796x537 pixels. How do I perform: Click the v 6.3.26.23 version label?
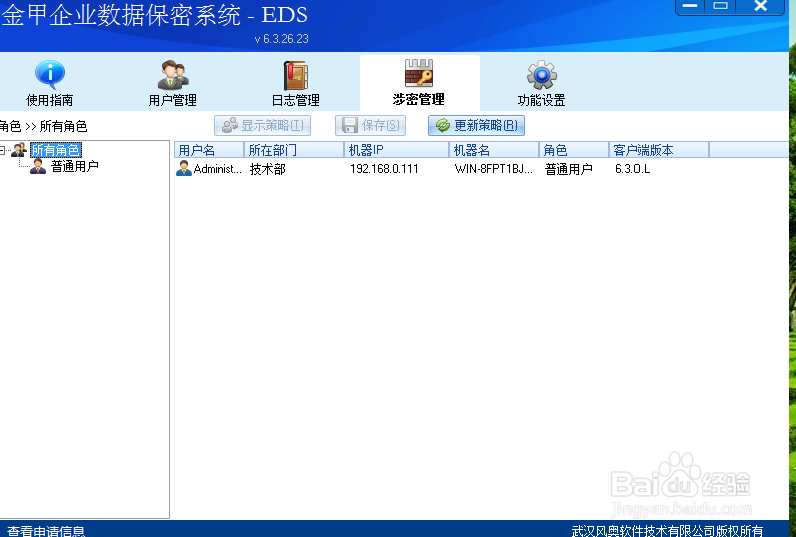[x=281, y=39]
